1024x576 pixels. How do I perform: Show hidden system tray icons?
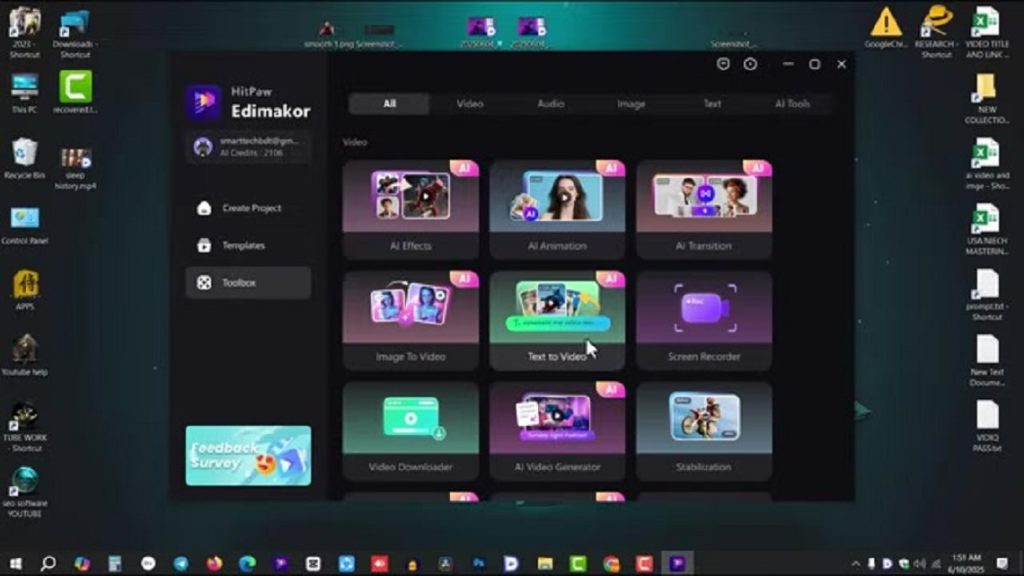click(x=856, y=564)
